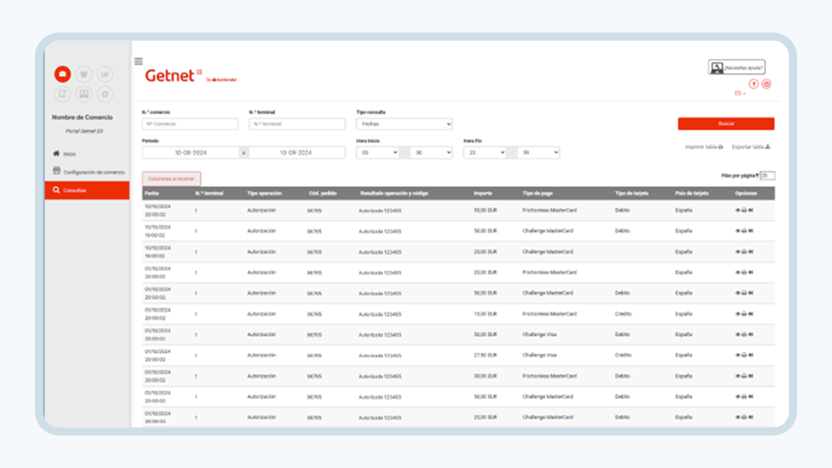This screenshot has width=832, height=468.
Task: Open the edit note module icon in the sidebar
Action: coord(63,94)
